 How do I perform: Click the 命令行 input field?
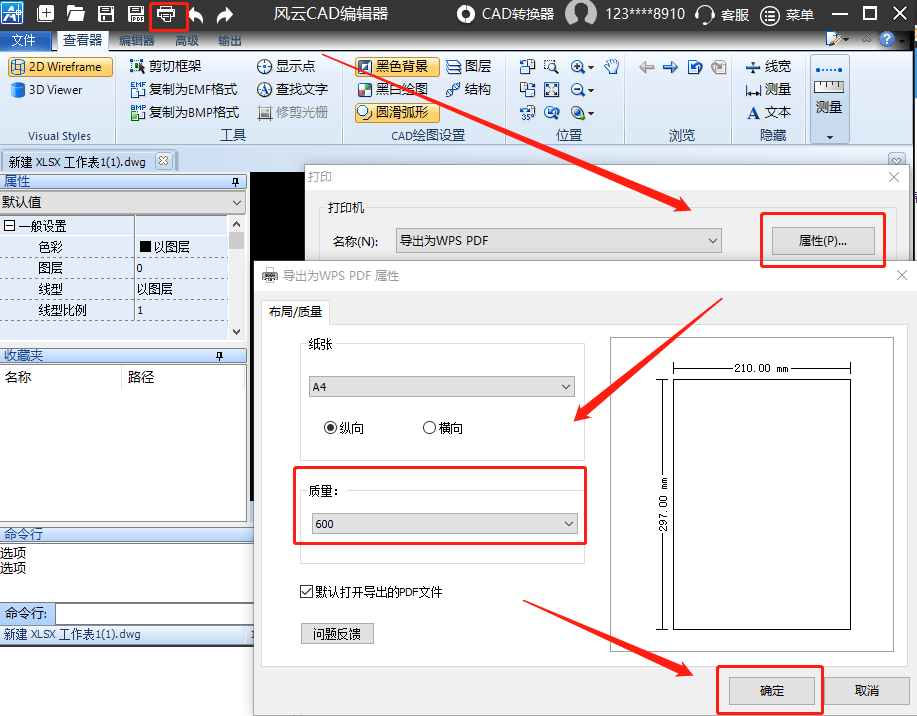(154, 614)
